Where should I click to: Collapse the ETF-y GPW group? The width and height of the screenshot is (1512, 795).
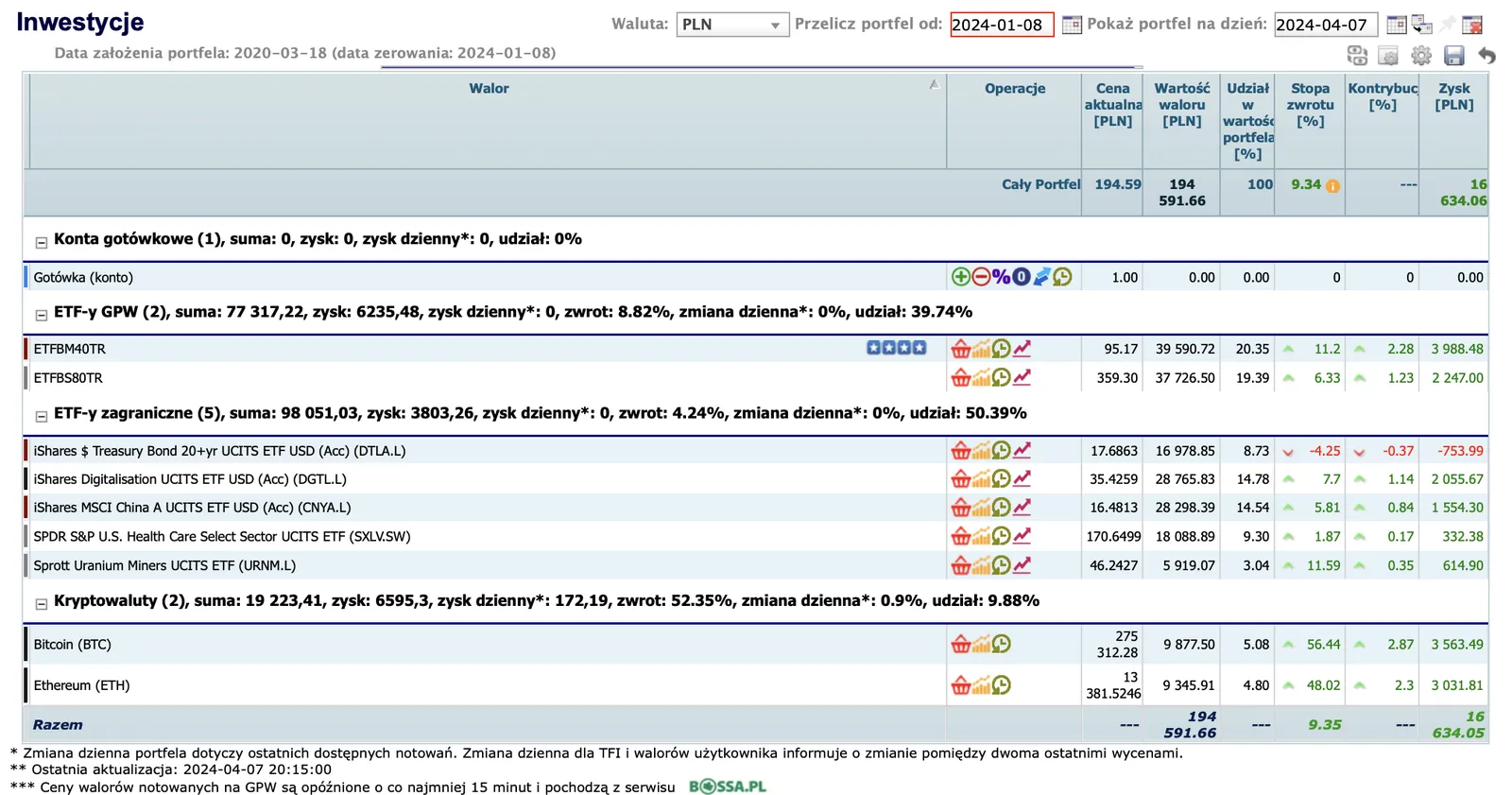coord(41,316)
